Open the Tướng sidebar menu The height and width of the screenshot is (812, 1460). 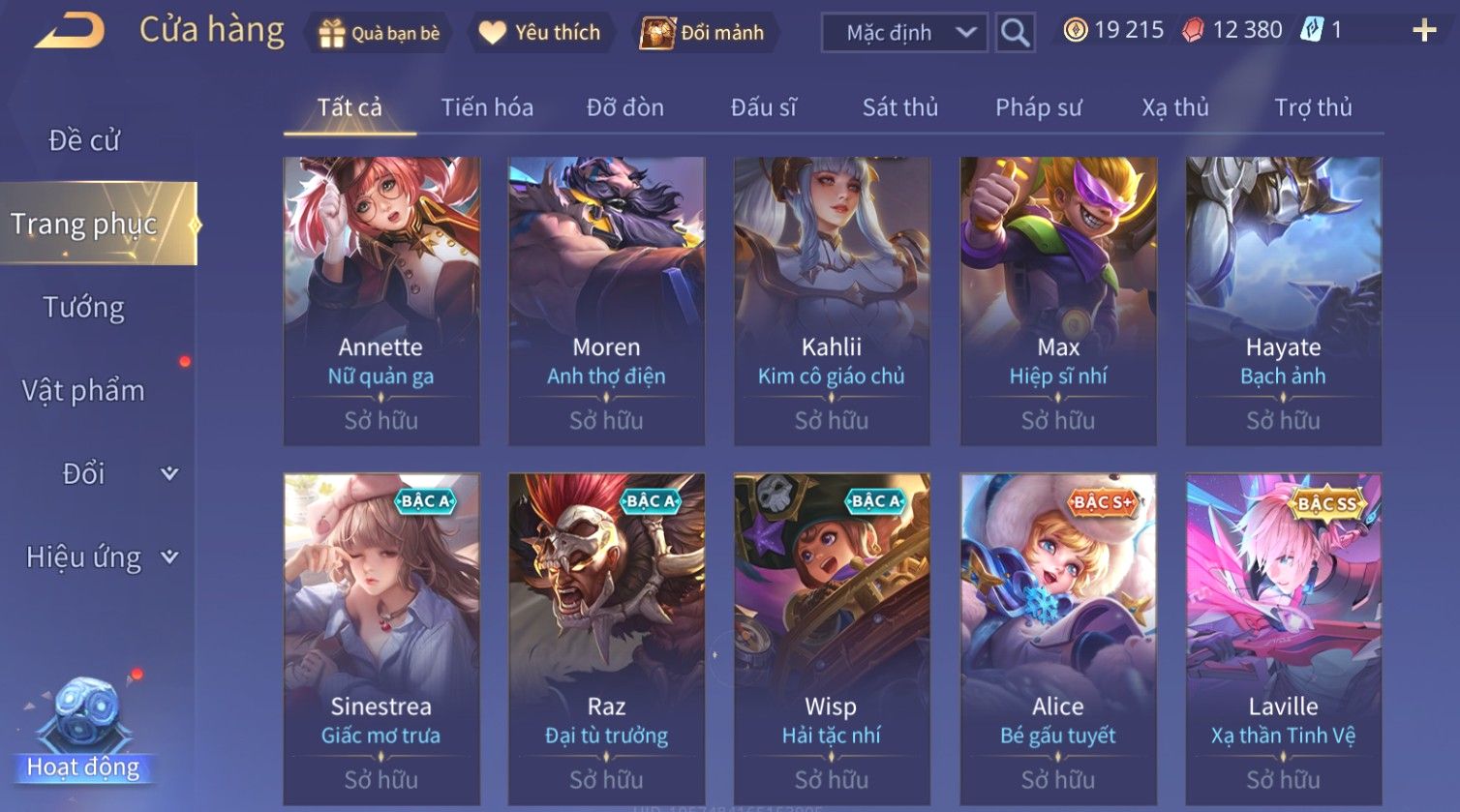(x=84, y=308)
